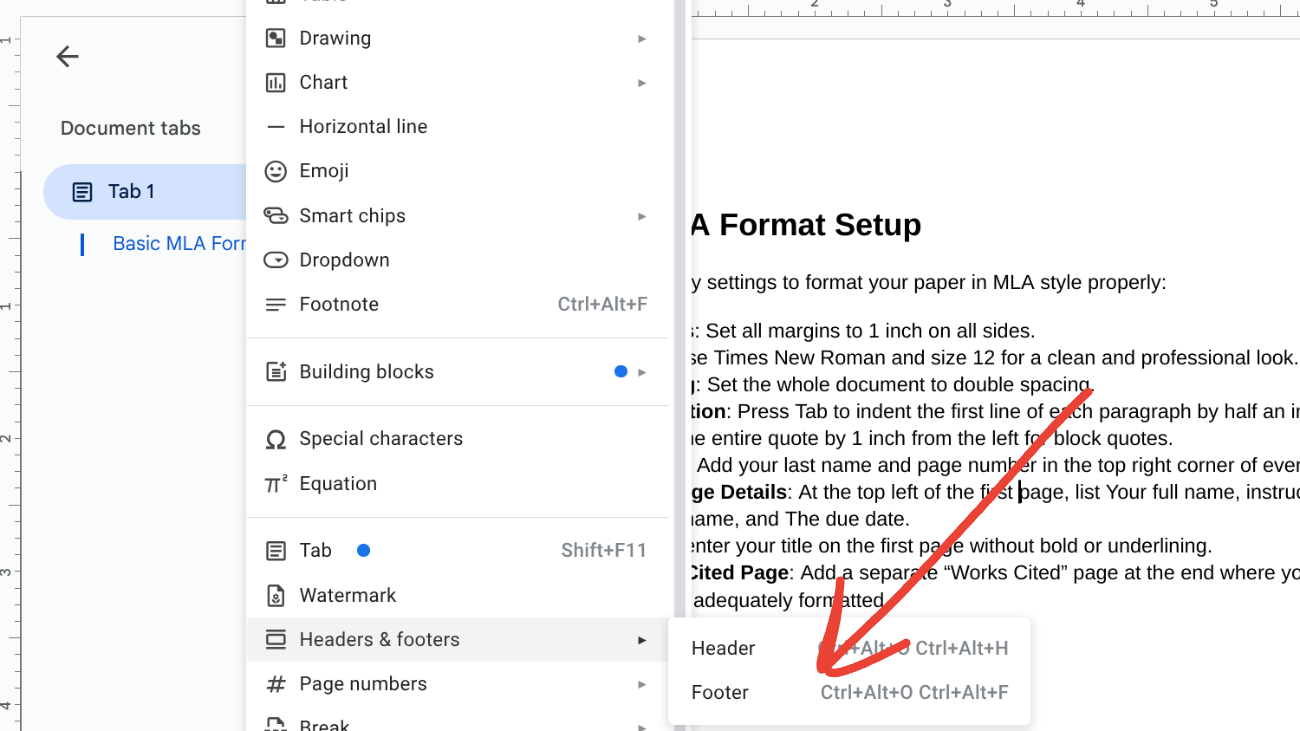Click the Chart icon
Image resolution: width=1300 pixels, height=731 pixels.
[x=275, y=82]
